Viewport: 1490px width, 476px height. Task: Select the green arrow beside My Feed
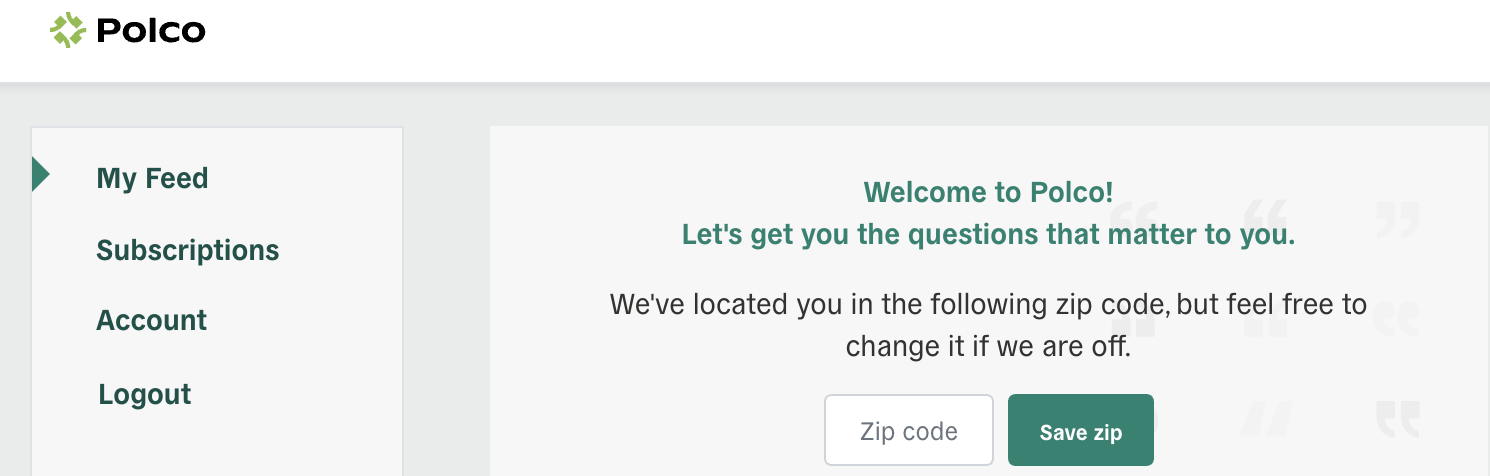pyautogui.click(x=40, y=174)
